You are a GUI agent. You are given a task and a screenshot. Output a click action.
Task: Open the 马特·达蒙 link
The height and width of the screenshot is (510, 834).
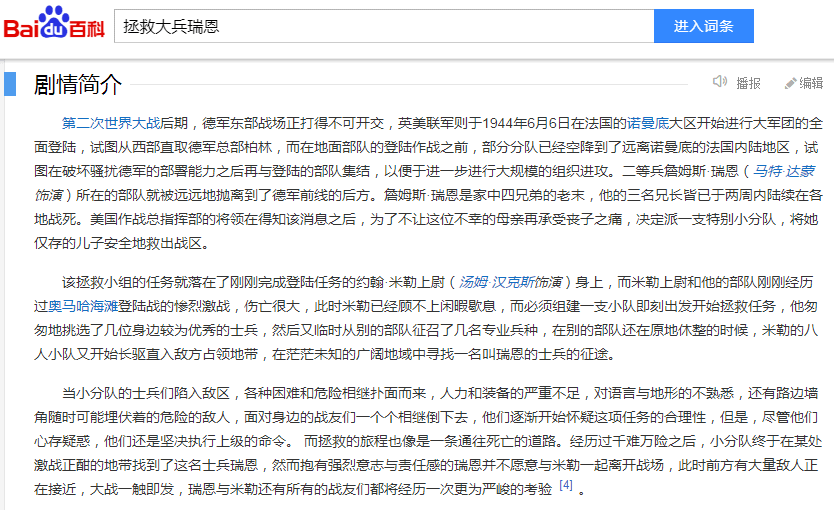tap(784, 171)
